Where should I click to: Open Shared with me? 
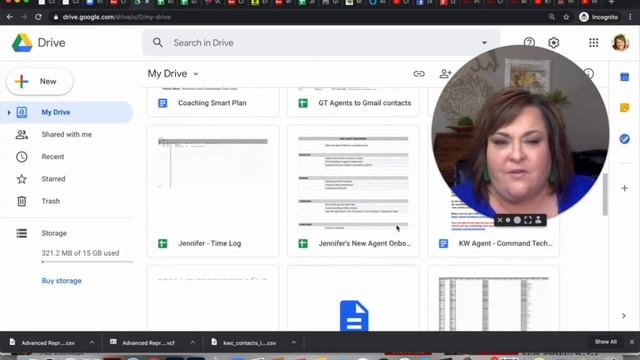(x=67, y=134)
